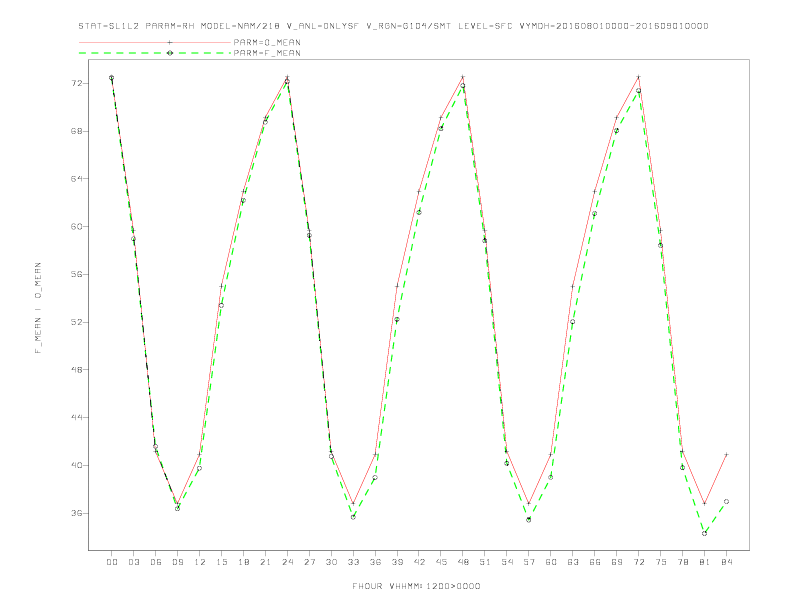Screen dimensions: 792x612
Task: Click x-axis tick label 06
Action: 156,562
